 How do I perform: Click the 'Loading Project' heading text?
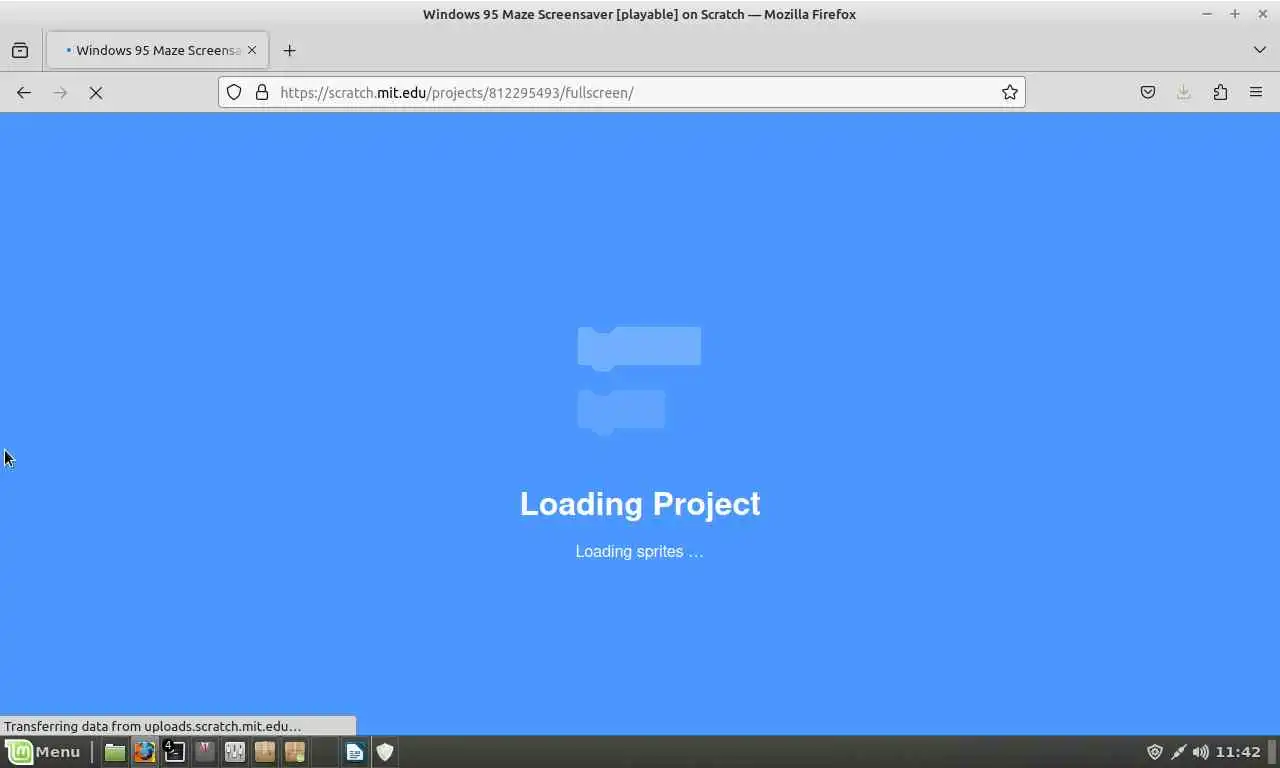click(640, 504)
